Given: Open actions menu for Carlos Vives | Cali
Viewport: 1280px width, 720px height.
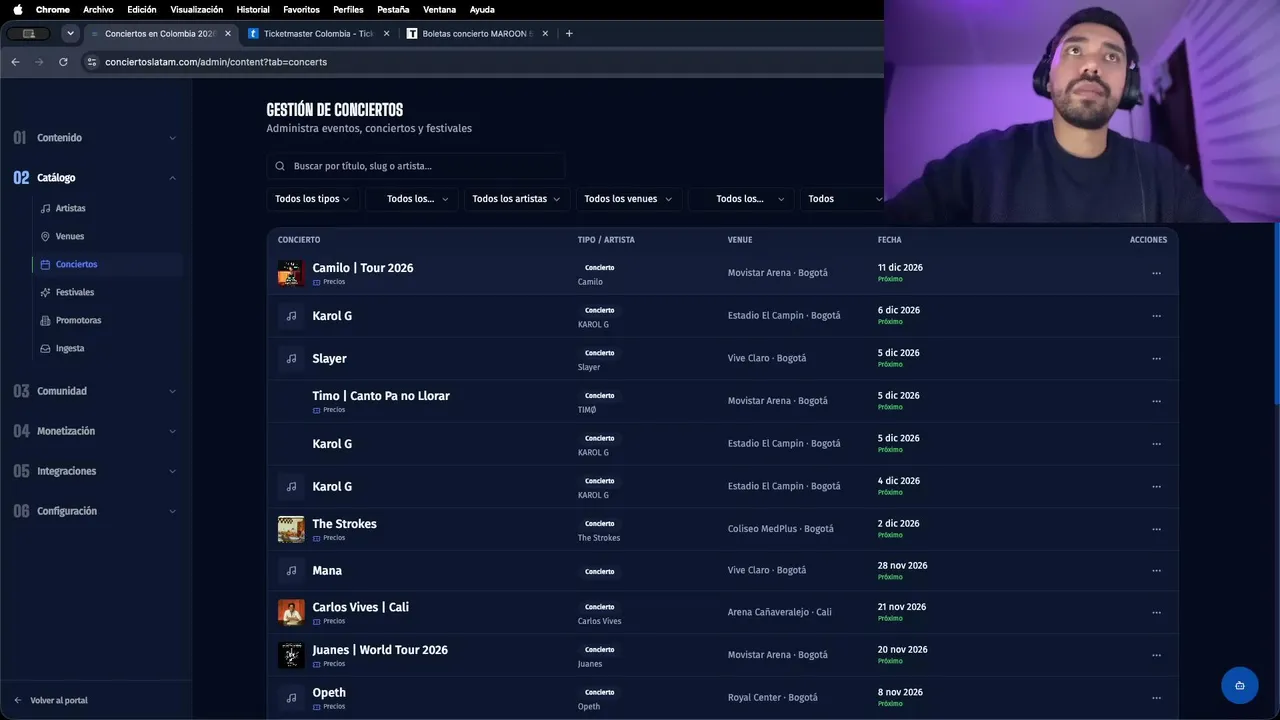Looking at the screenshot, I should 1156,613.
